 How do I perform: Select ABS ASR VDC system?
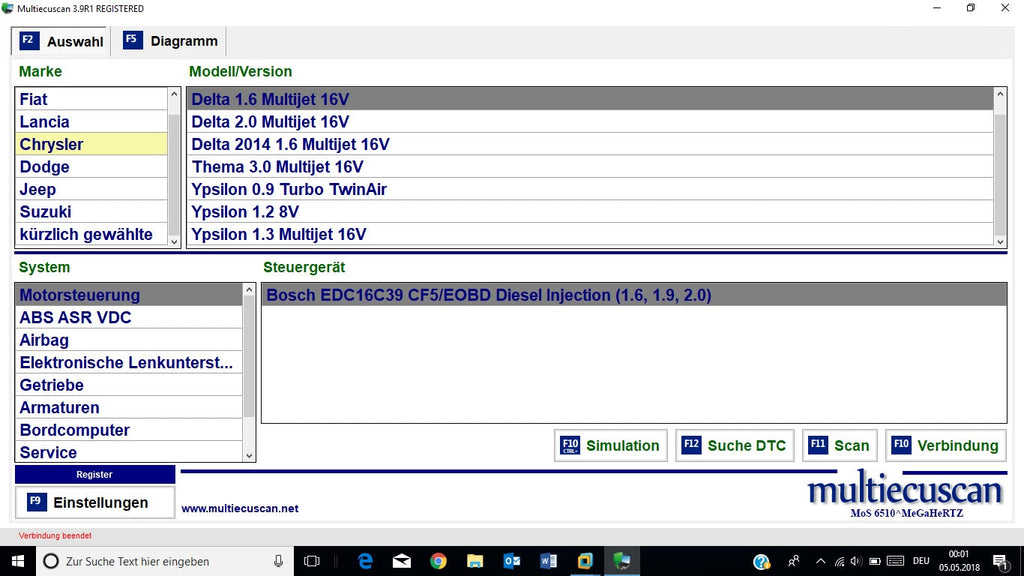click(129, 317)
